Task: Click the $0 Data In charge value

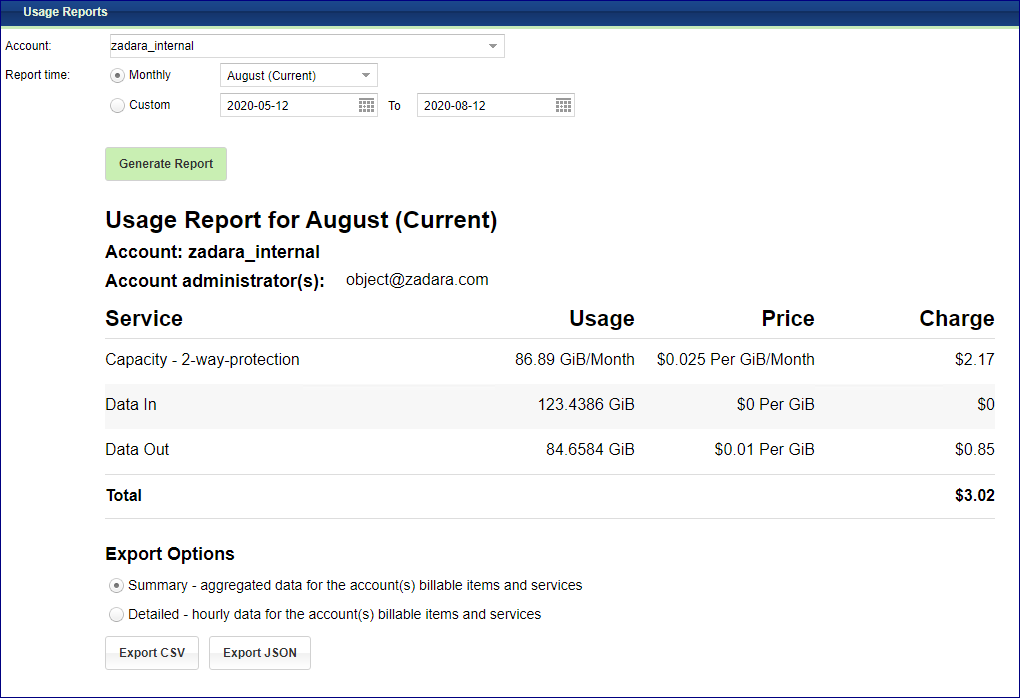Action: [x=986, y=405]
